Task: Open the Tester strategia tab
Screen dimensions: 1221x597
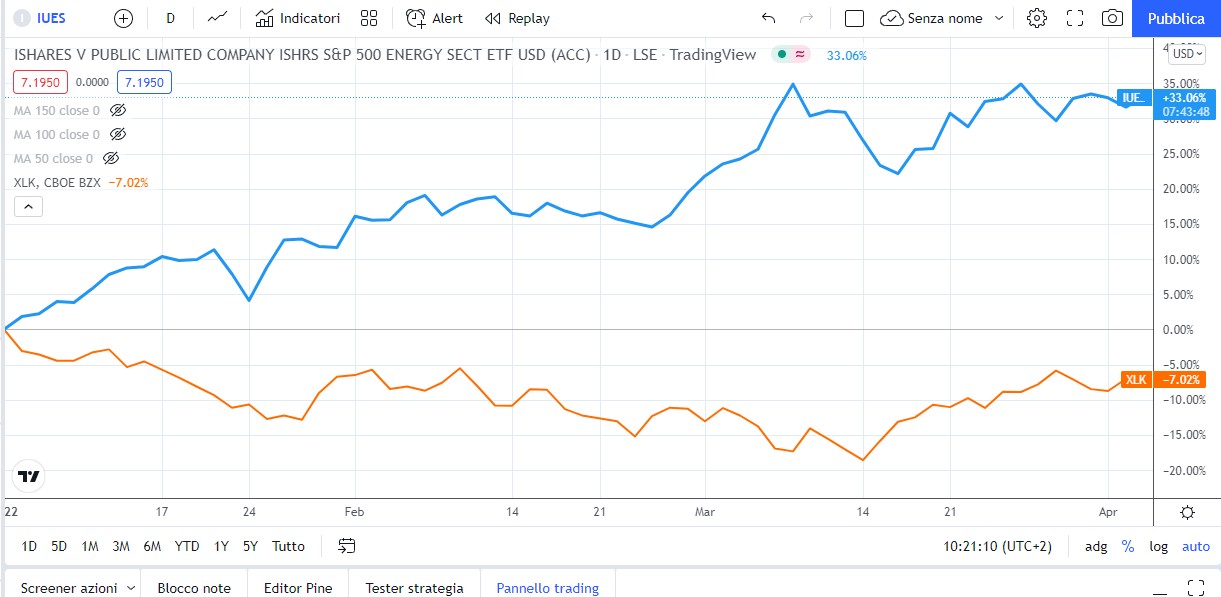Action: (x=414, y=587)
